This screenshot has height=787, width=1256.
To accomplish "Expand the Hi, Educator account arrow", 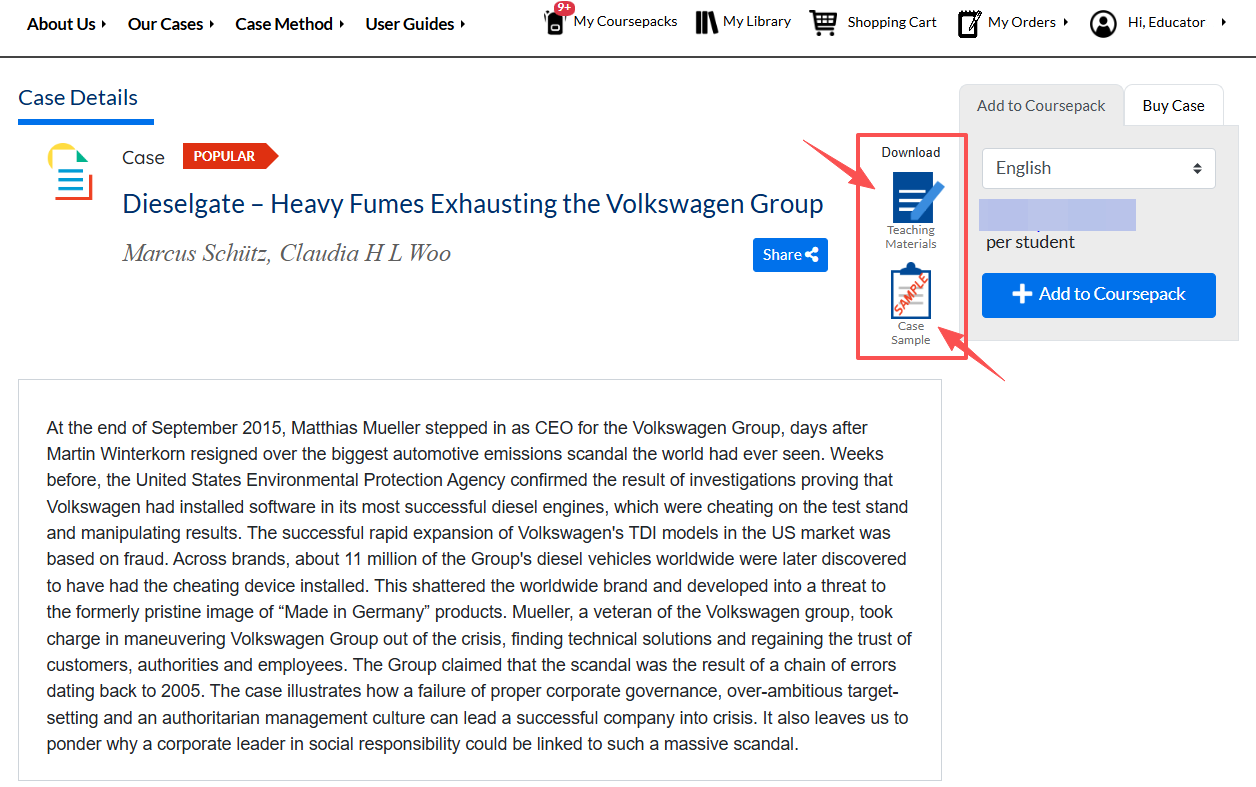I will tap(1224, 22).
